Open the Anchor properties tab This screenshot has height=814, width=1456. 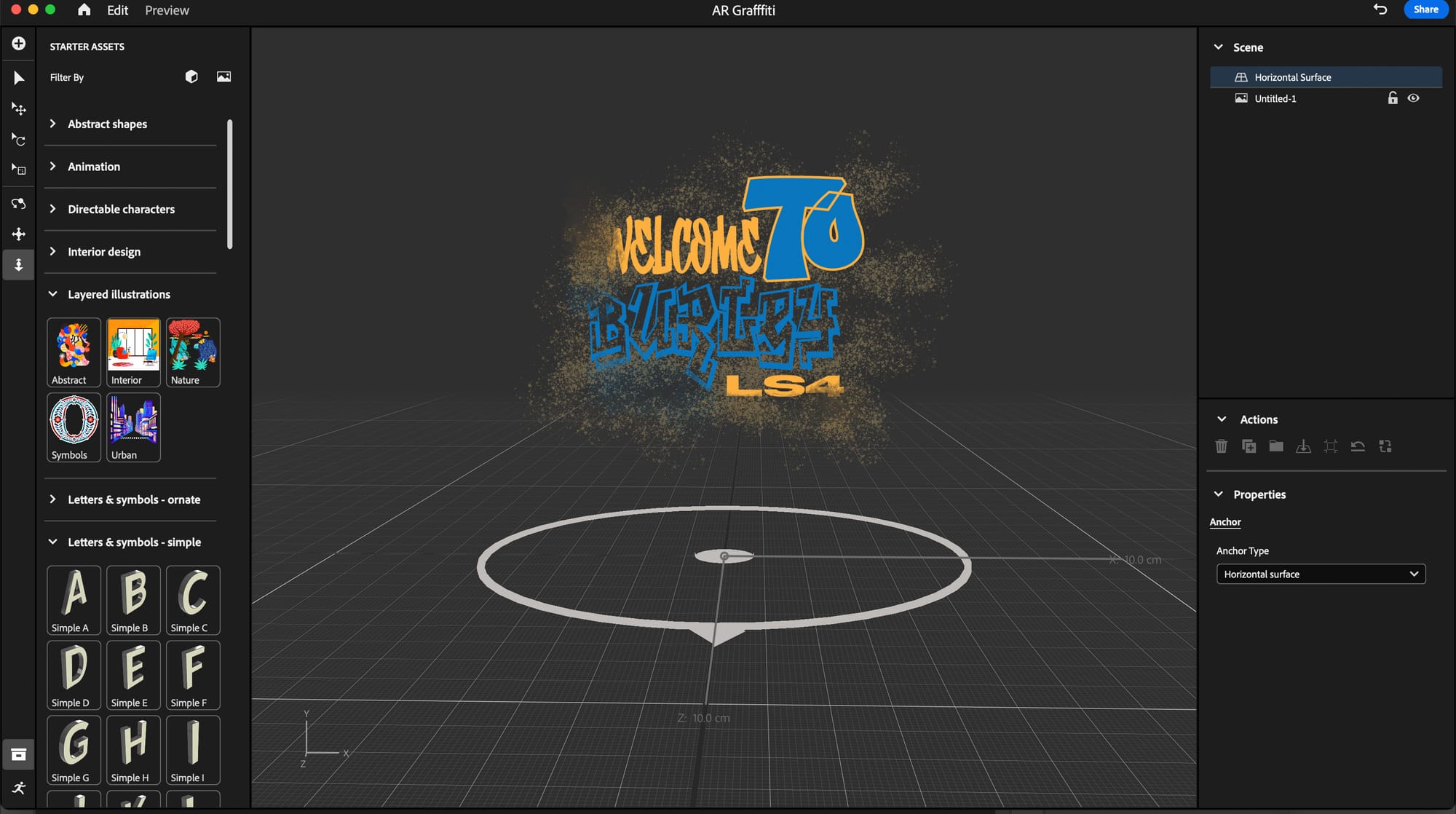[1225, 522]
